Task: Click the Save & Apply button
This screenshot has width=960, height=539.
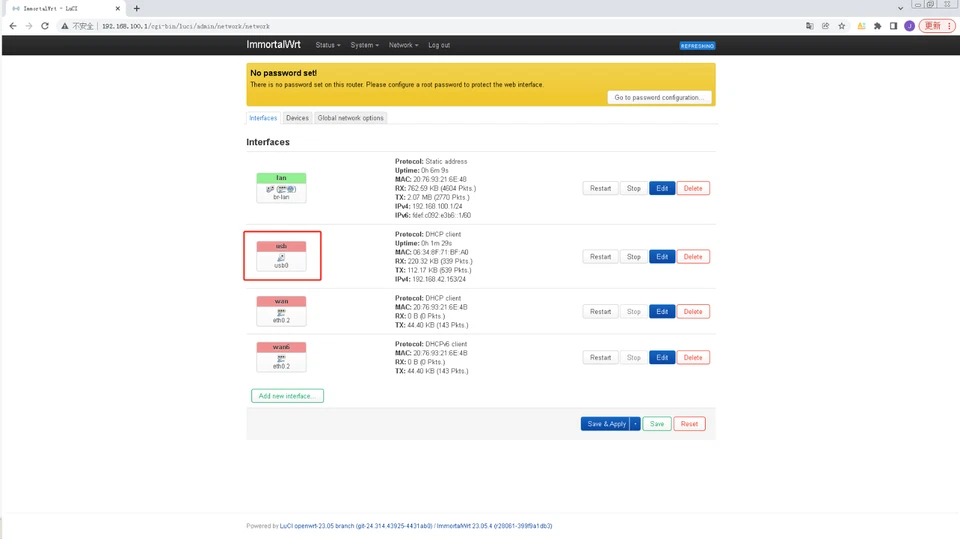Action: point(606,424)
